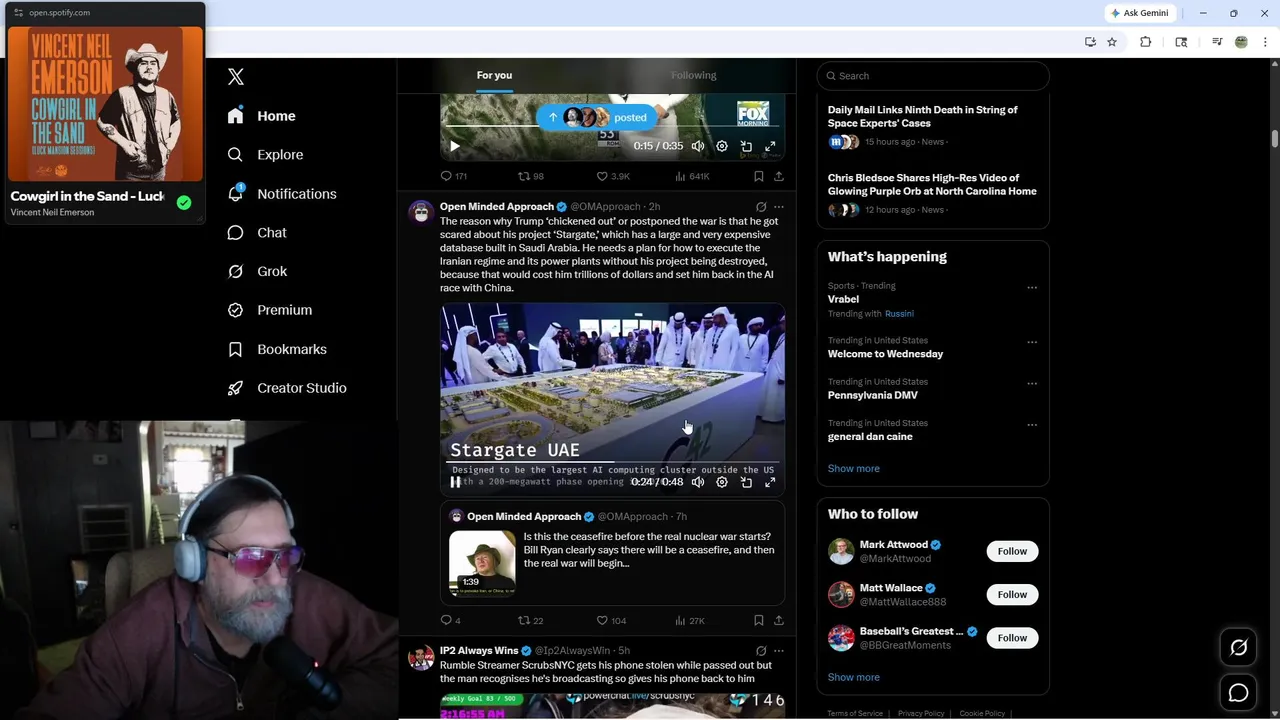Open the floating Grok button
The width and height of the screenshot is (1280, 720).
pyautogui.click(x=1238, y=648)
